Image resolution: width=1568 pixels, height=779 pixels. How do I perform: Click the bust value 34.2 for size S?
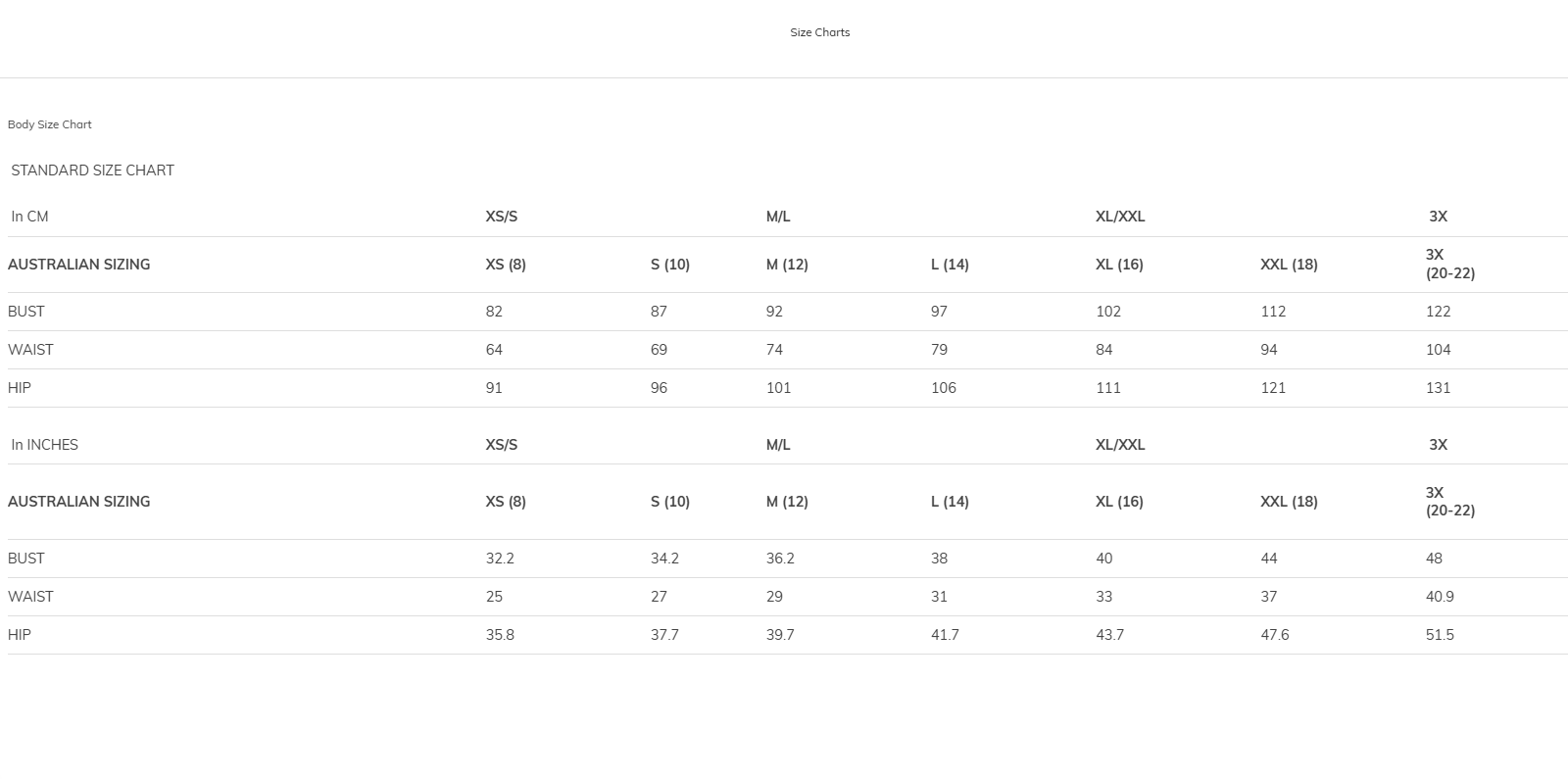pyautogui.click(x=664, y=559)
